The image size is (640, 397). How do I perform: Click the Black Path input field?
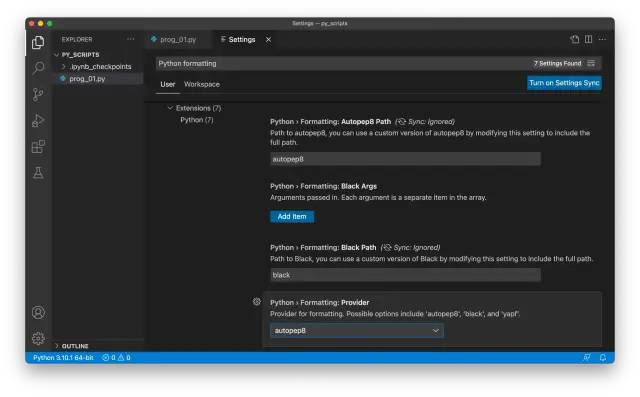[x=405, y=275]
